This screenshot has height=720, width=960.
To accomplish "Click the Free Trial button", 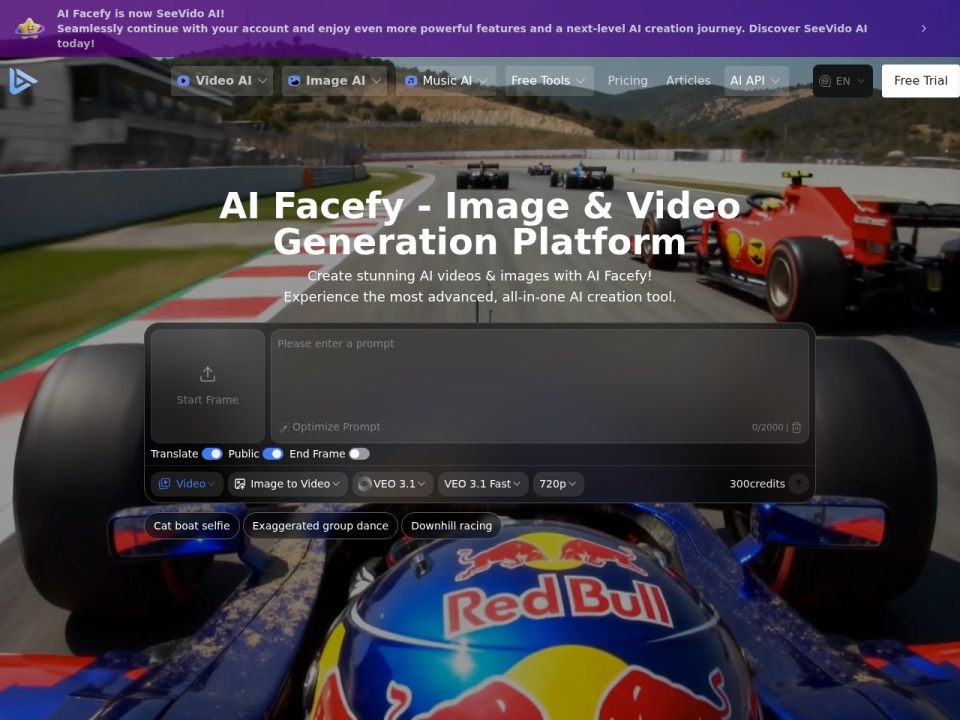I will [921, 81].
